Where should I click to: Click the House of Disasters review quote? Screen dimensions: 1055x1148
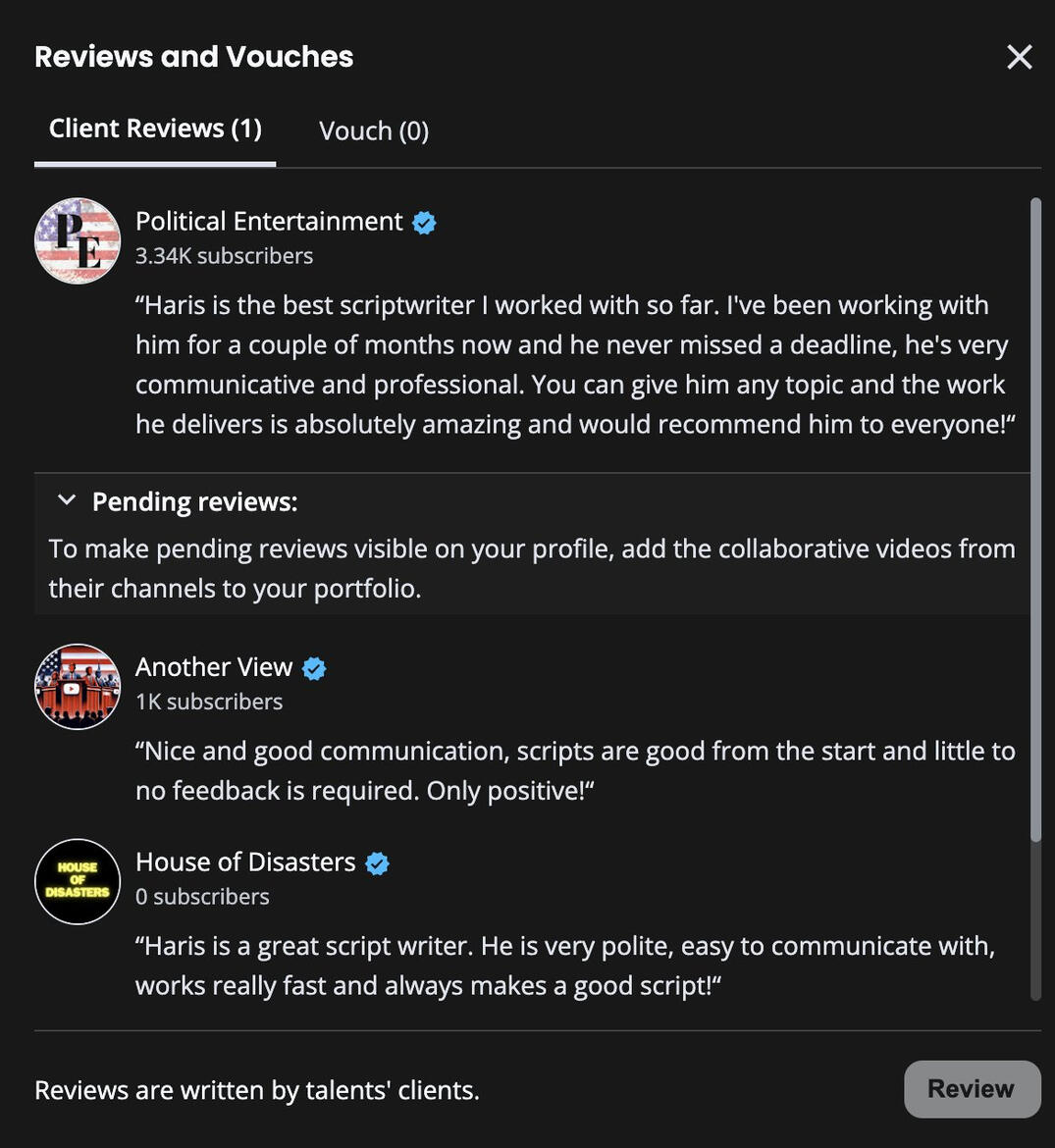point(564,965)
